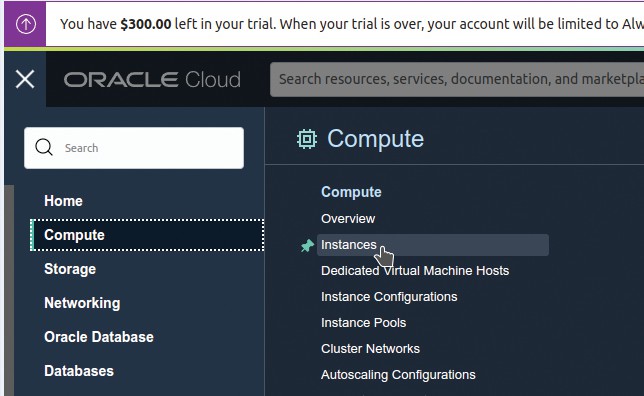Click the purple trial upgrade arrow icon
This screenshot has height=396, width=644.
25,24
